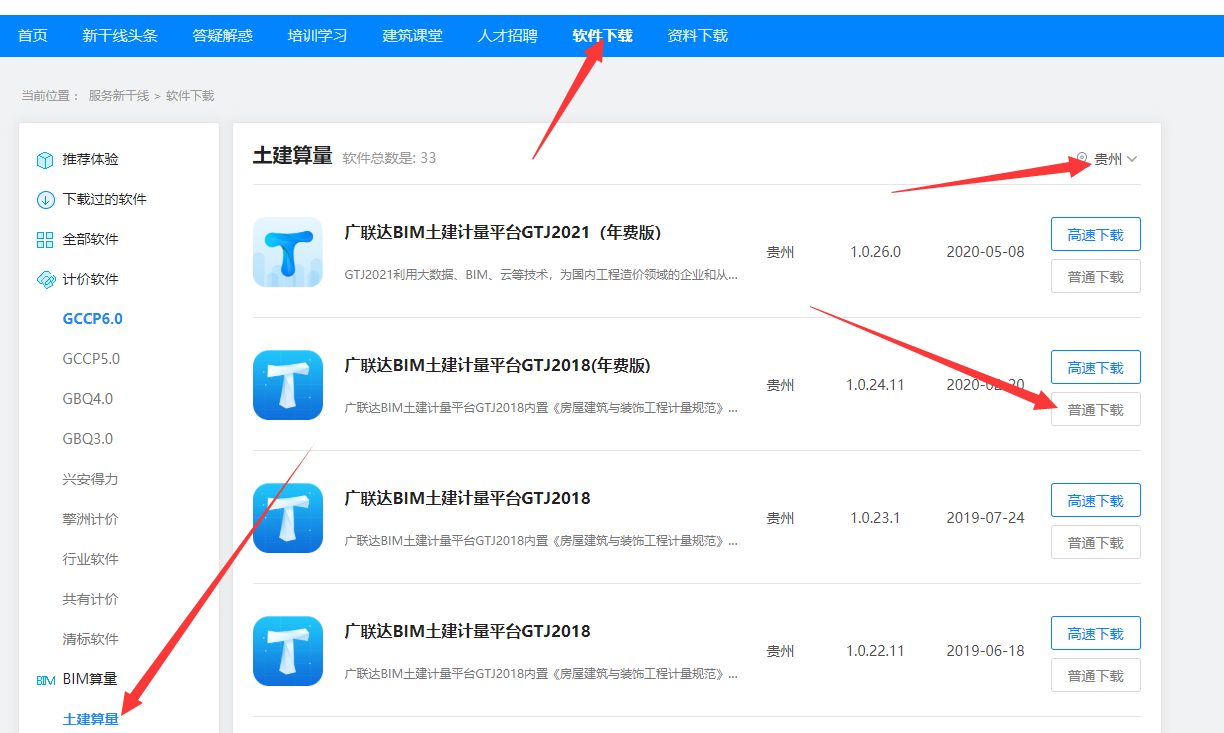The height and width of the screenshot is (733, 1224).
Task: Go to the 首页 nav tab
Action: pyautogui.click(x=33, y=36)
